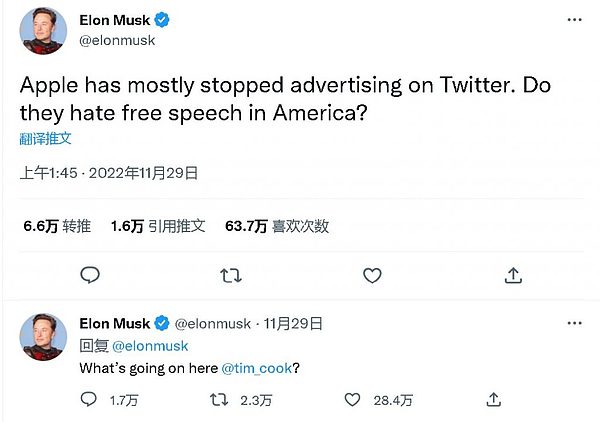Image resolution: width=600 pixels, height=422 pixels.
Task: Reply to the 'What's going on here' tweet
Action: point(89,400)
